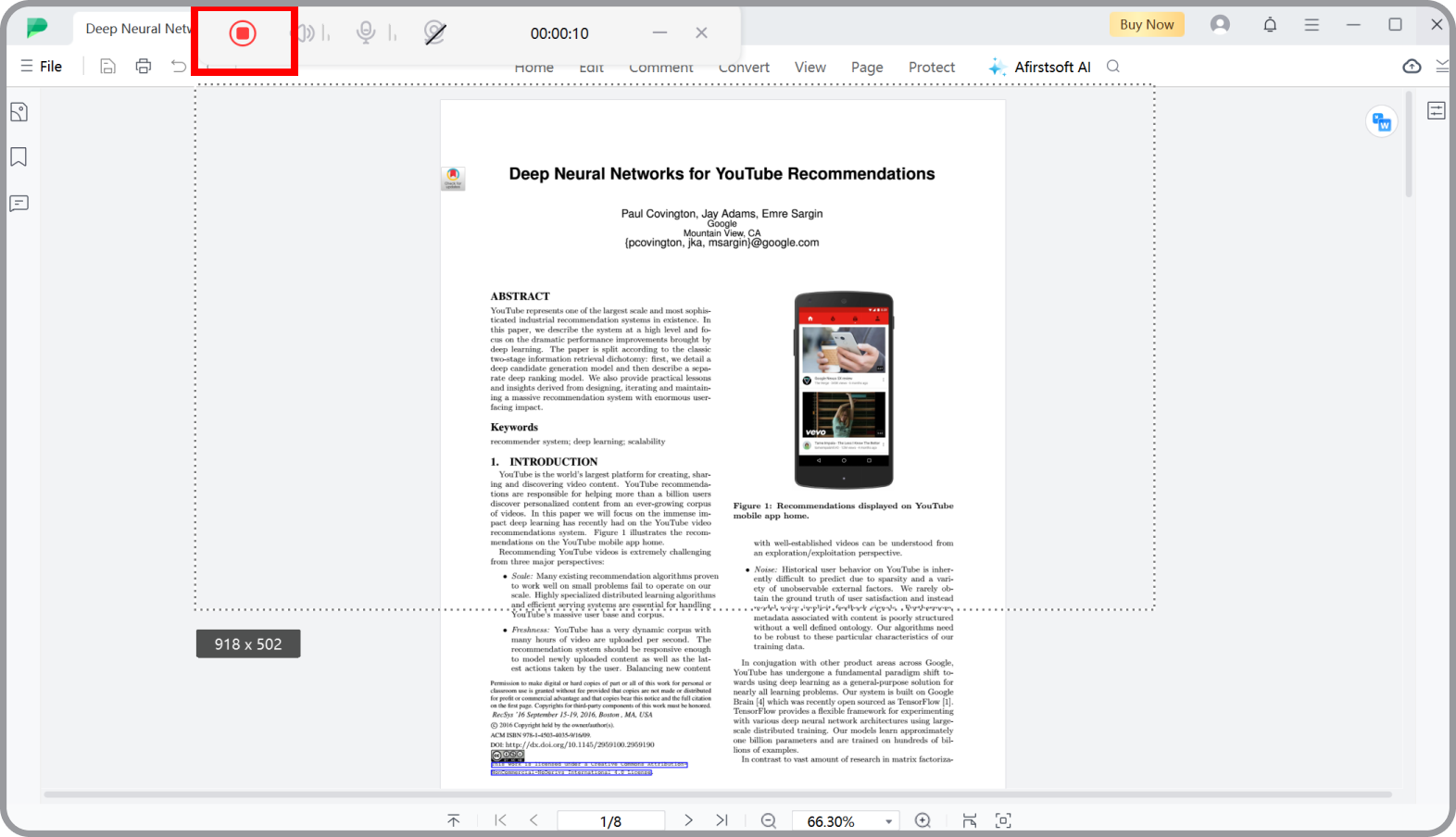
Task: Open the bookmarks panel
Action: pyautogui.click(x=19, y=157)
